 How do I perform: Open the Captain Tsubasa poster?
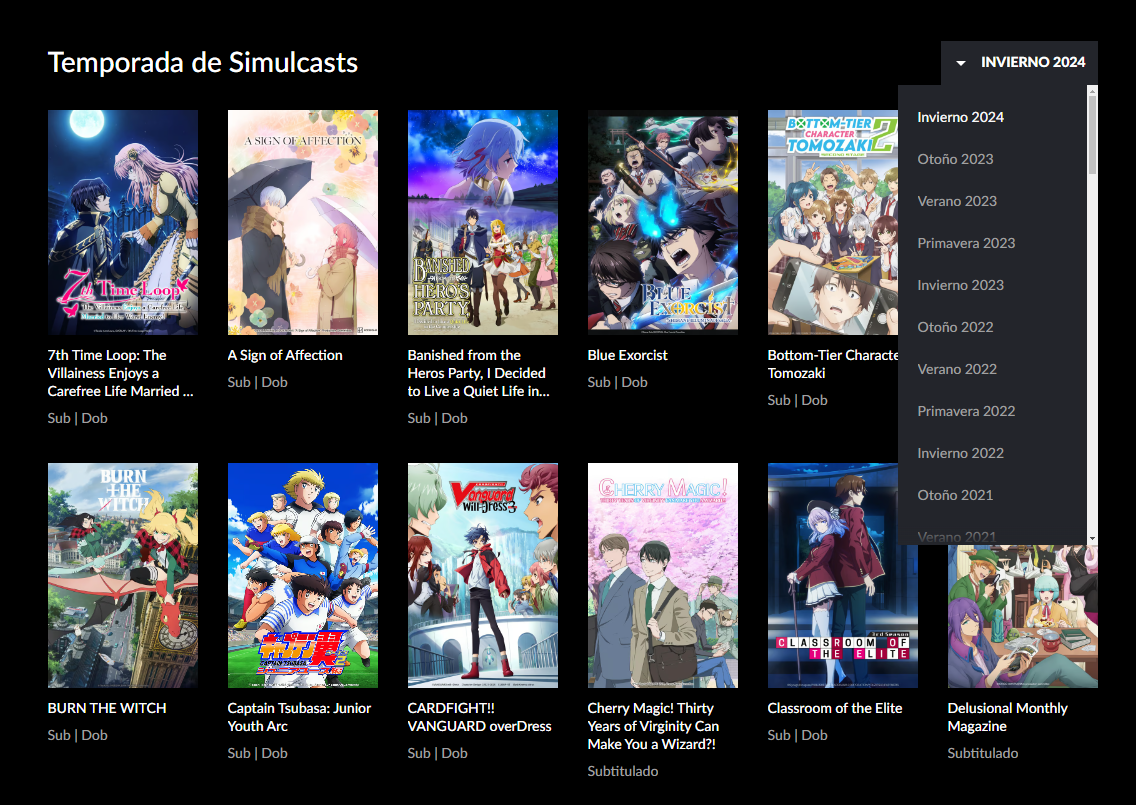[x=303, y=575]
